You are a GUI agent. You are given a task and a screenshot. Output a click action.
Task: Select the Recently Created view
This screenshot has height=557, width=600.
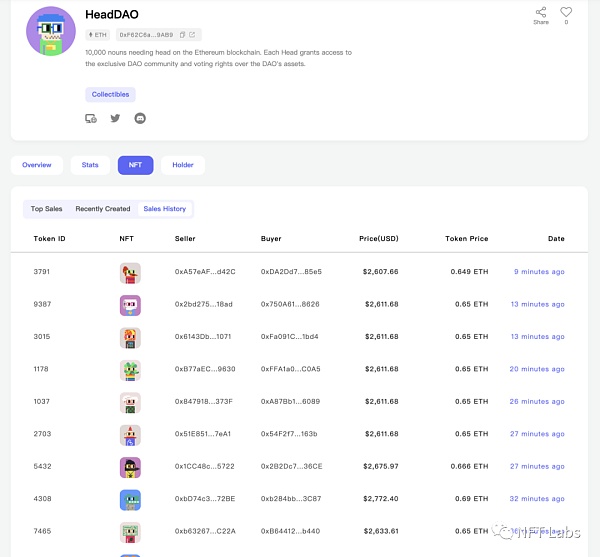103,209
